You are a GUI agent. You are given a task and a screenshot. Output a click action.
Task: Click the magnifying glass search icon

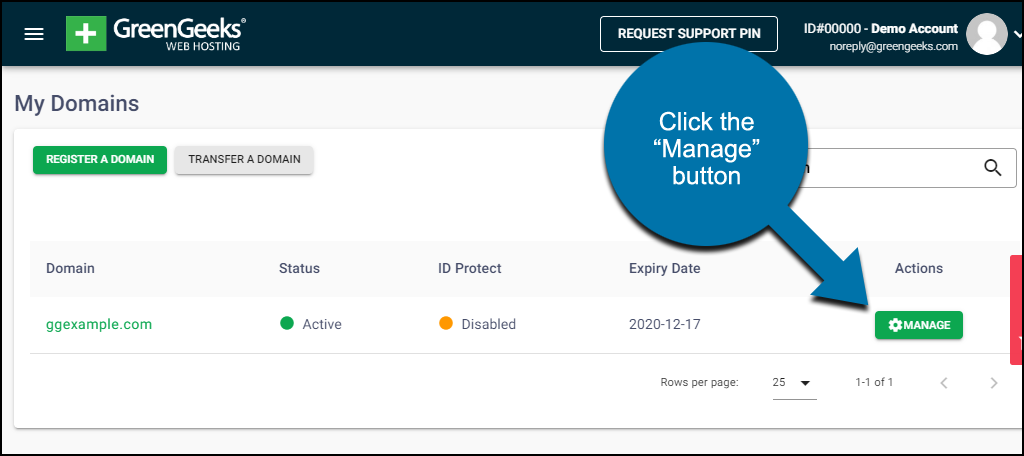[x=993, y=168]
